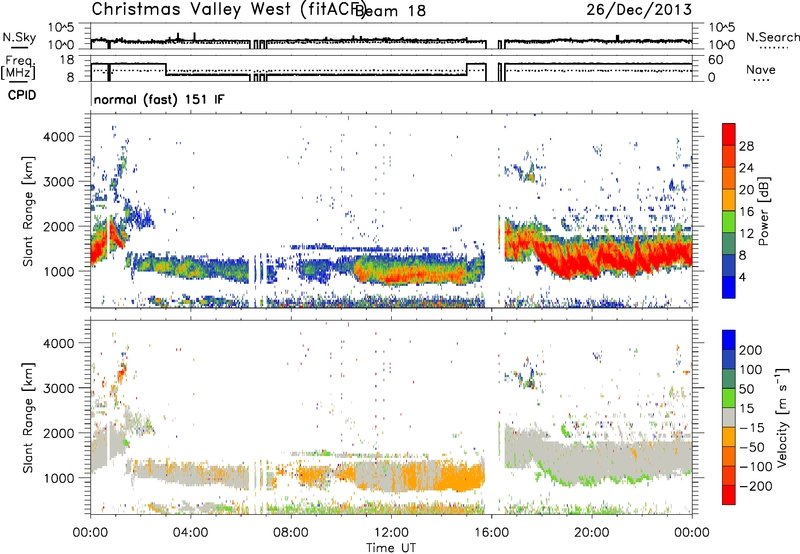Screen dimensions: 800x554
Task: Pick the top red segment of power color bar
Action: click(x=729, y=134)
